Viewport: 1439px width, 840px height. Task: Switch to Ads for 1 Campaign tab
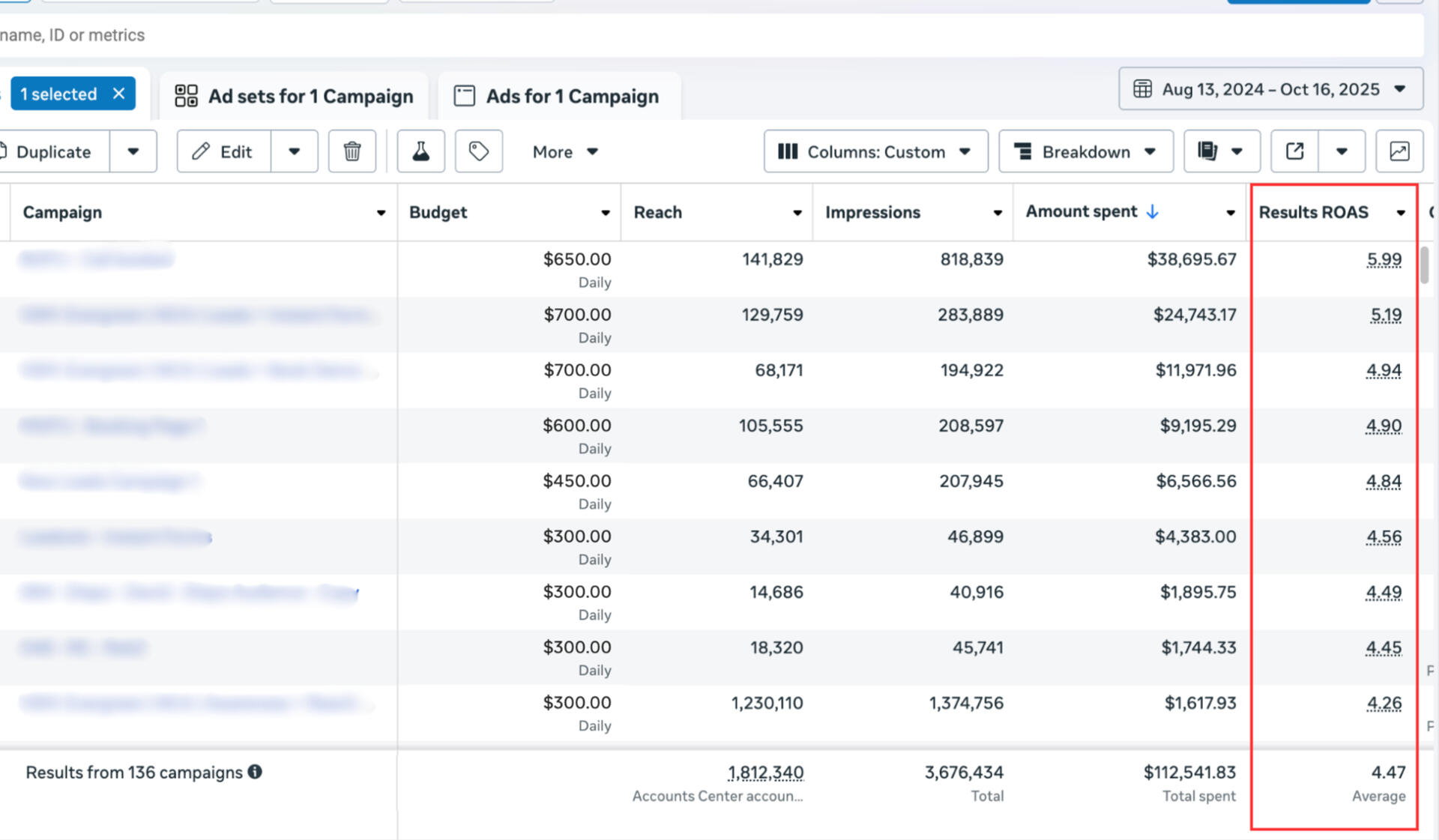pos(557,96)
